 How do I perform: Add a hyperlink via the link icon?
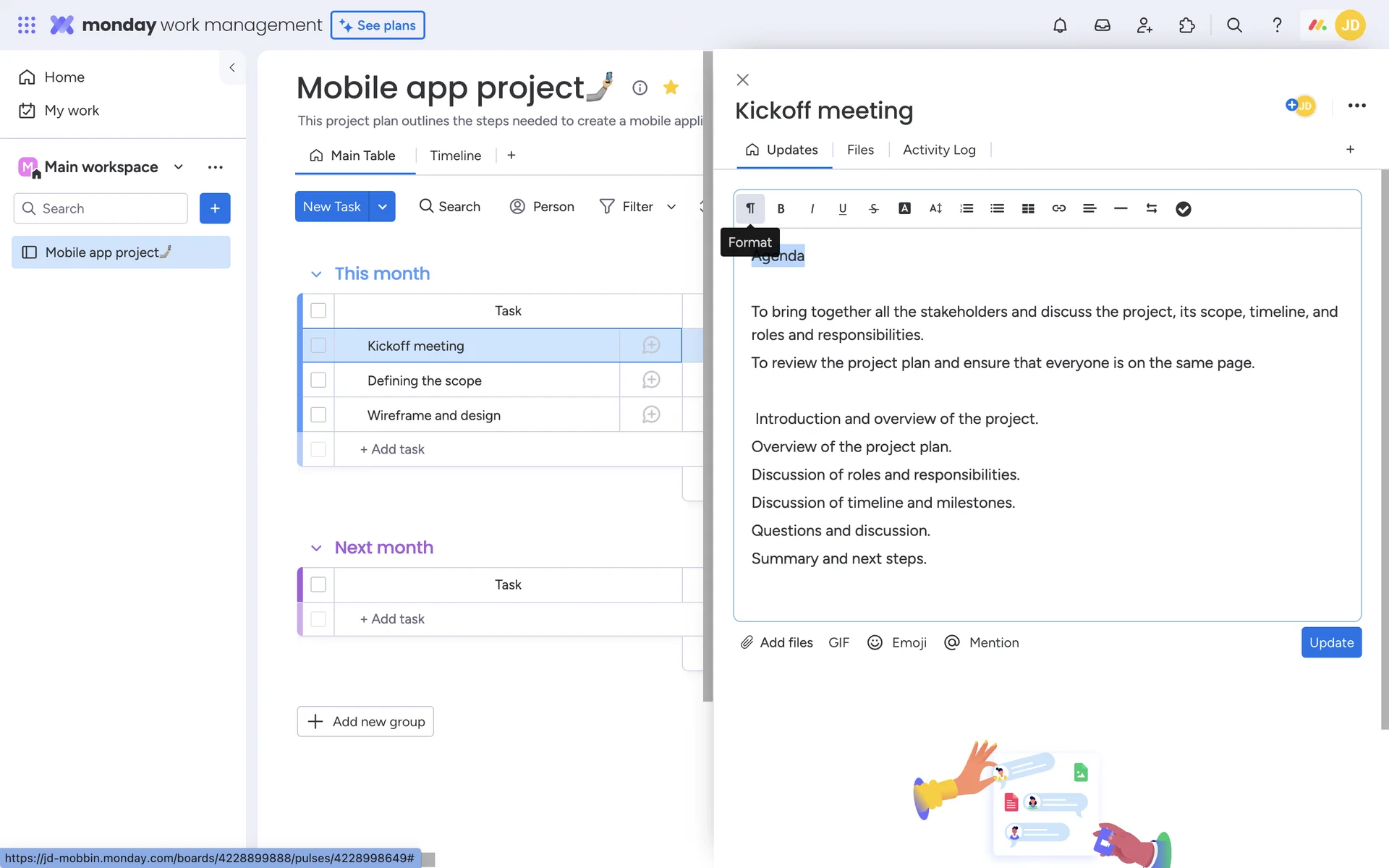click(1058, 208)
